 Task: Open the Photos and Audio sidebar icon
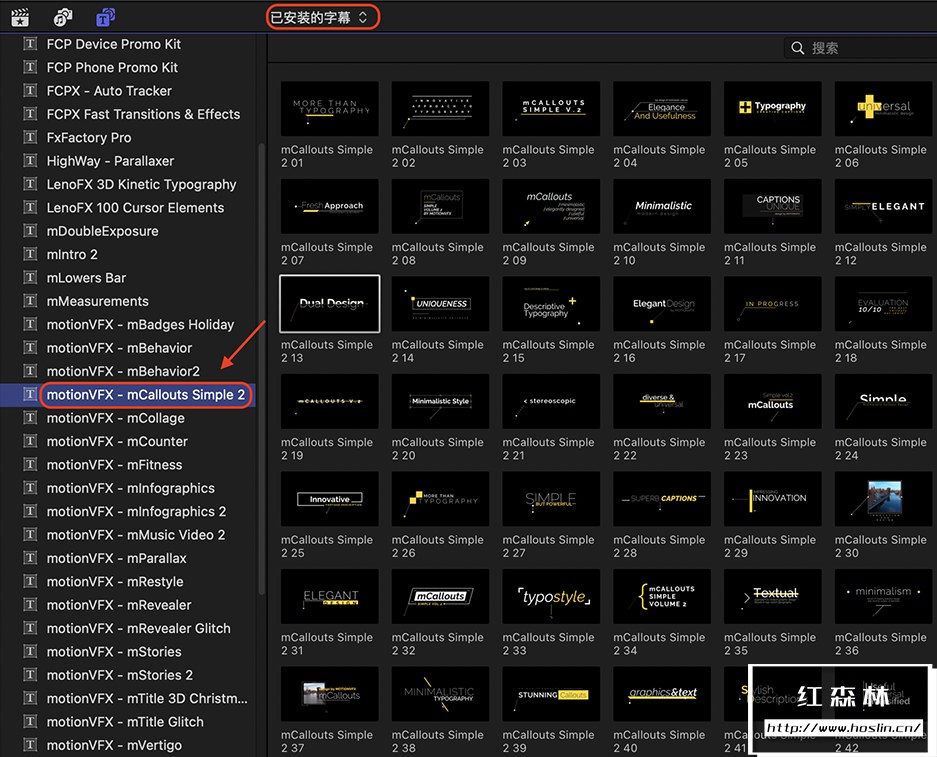pyautogui.click(x=63, y=17)
